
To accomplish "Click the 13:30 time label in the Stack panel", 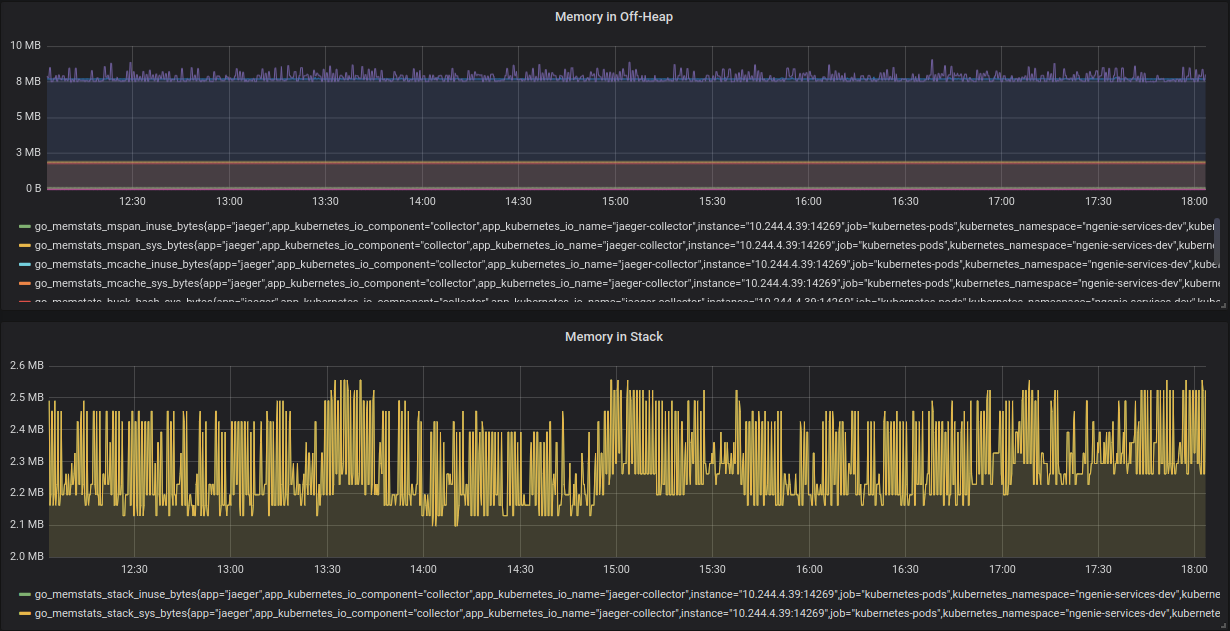I will pos(326,569).
